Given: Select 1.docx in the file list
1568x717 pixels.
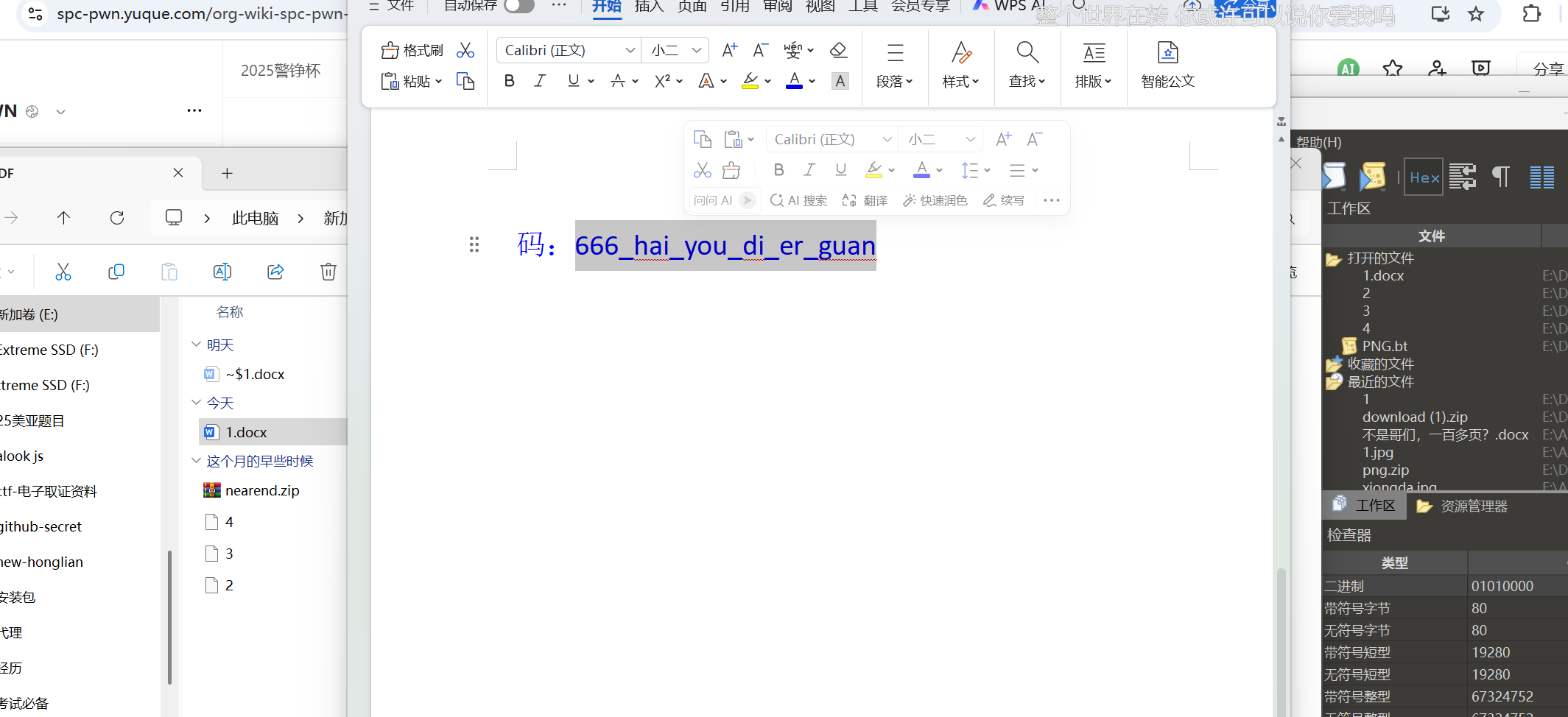Looking at the screenshot, I should click(x=246, y=431).
